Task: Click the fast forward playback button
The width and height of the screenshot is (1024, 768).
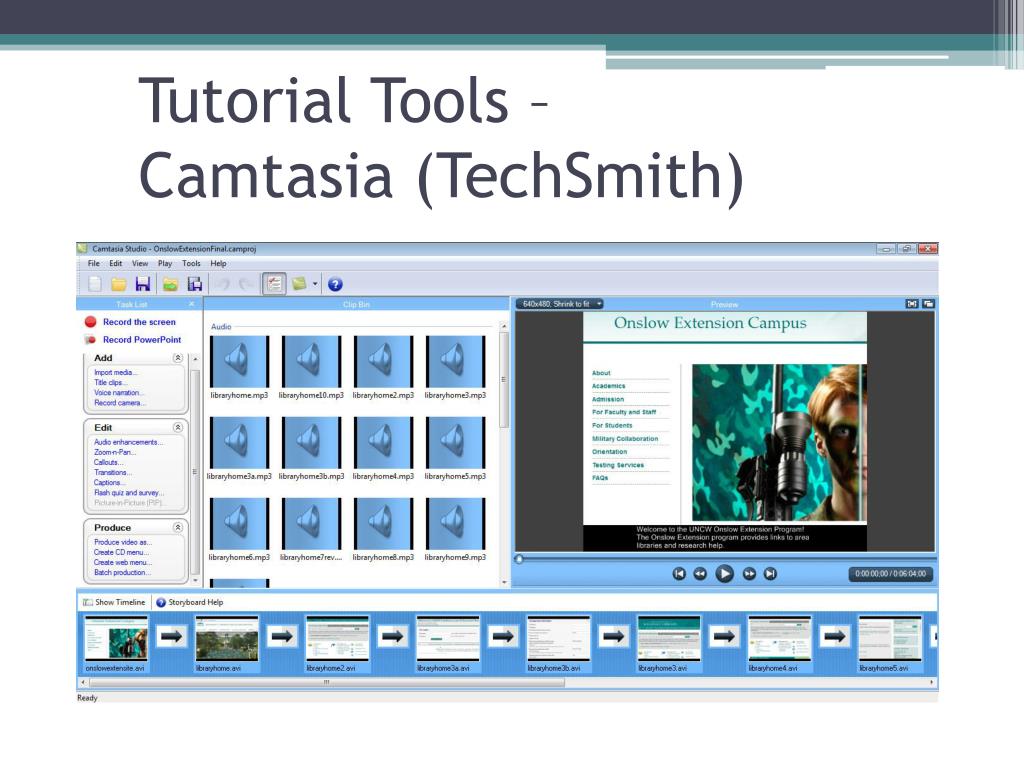Action: pos(749,574)
